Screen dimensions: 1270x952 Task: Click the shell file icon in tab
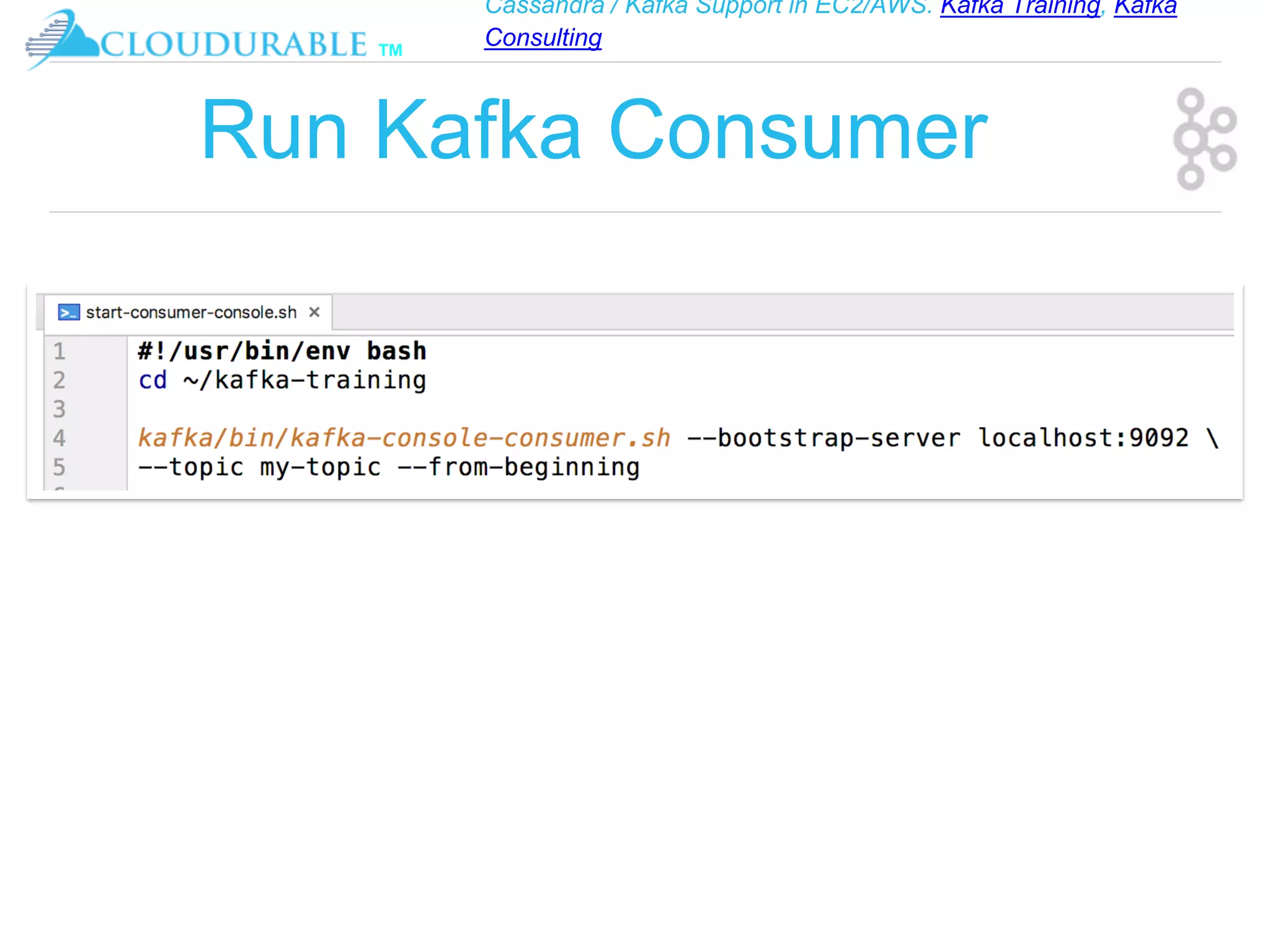point(68,312)
